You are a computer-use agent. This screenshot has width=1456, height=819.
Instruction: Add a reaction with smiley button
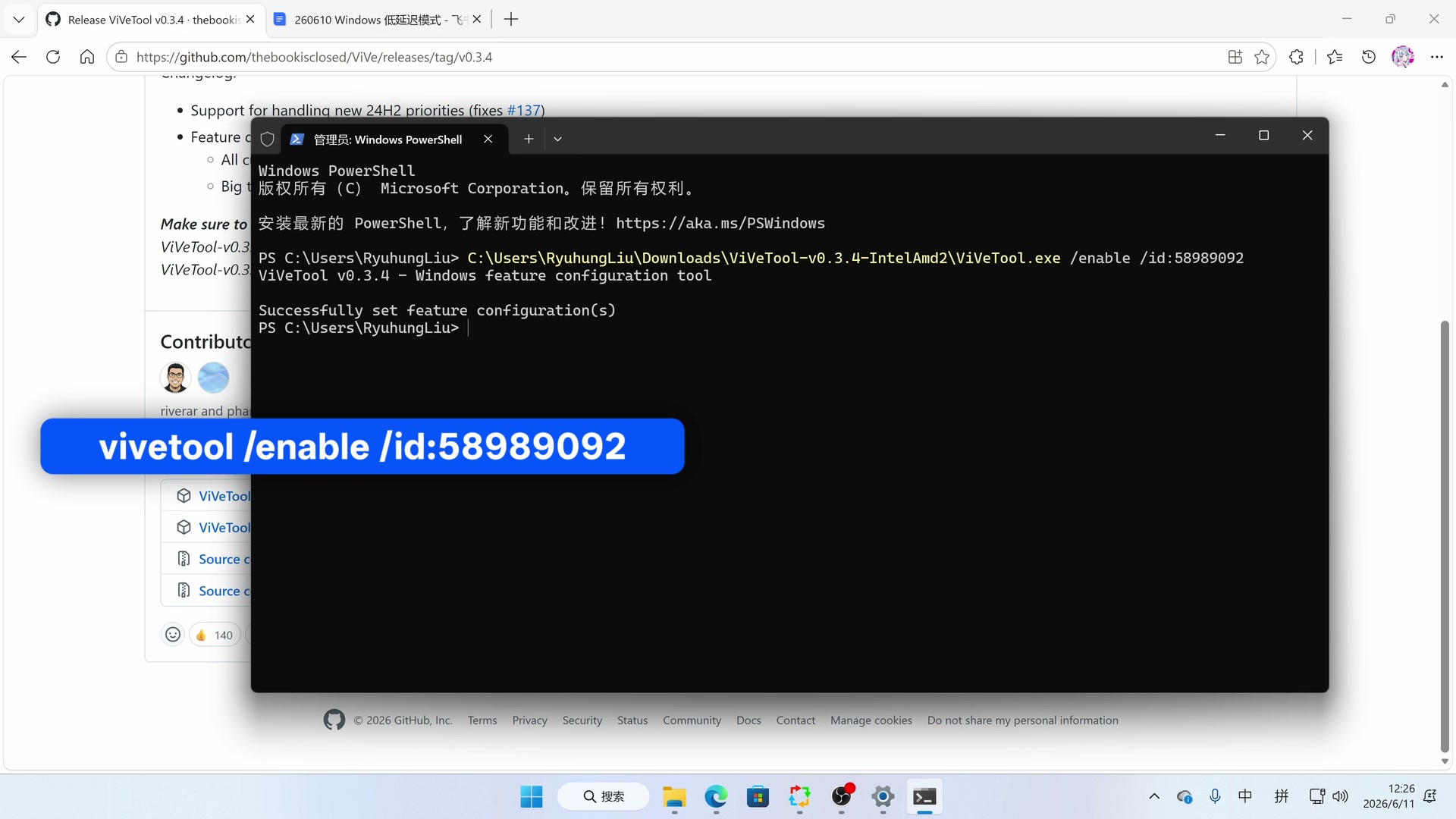(x=173, y=635)
